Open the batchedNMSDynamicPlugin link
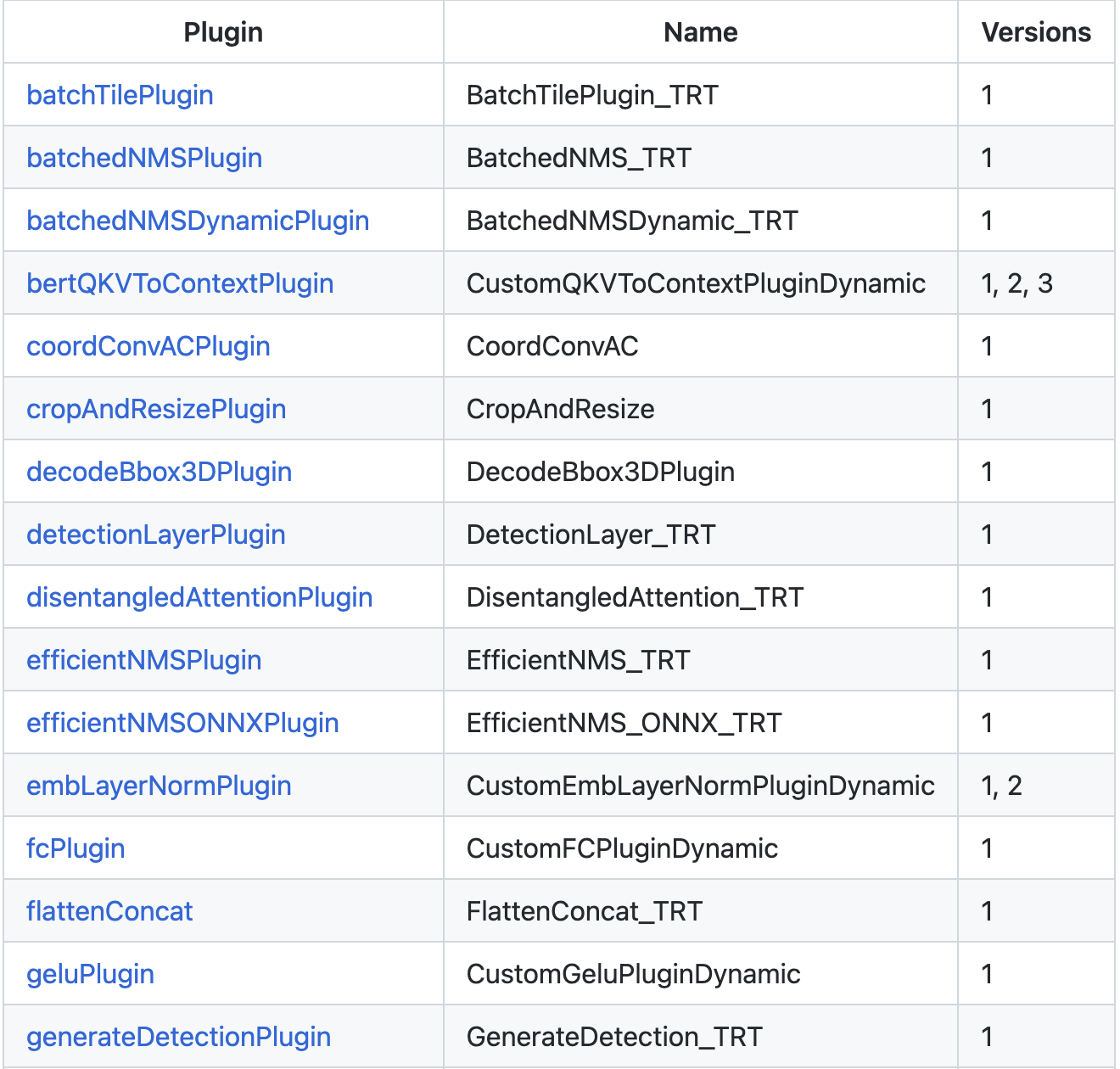The image size is (1120, 1069). tap(199, 220)
